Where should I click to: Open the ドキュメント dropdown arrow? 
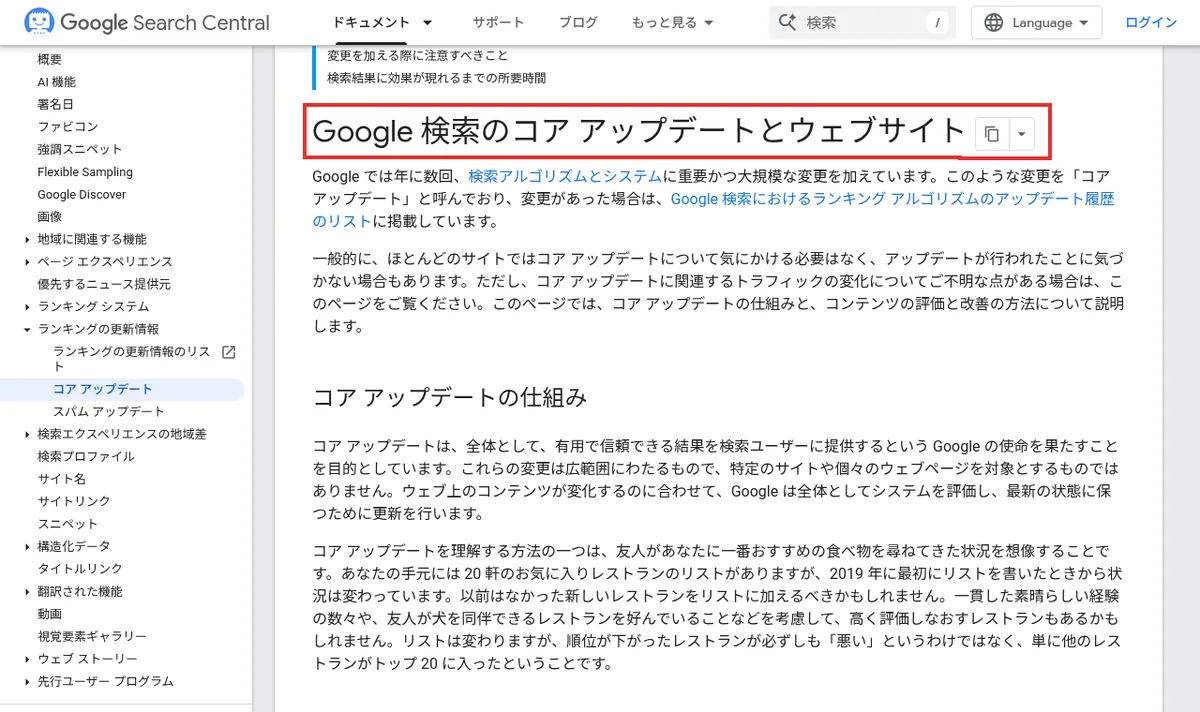pos(428,22)
